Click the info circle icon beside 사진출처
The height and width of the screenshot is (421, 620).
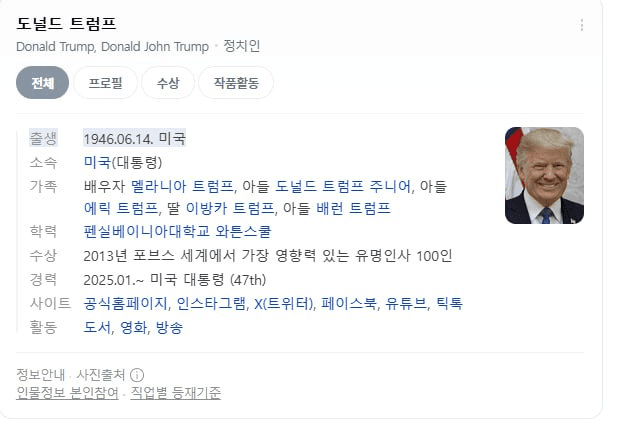coord(137,375)
